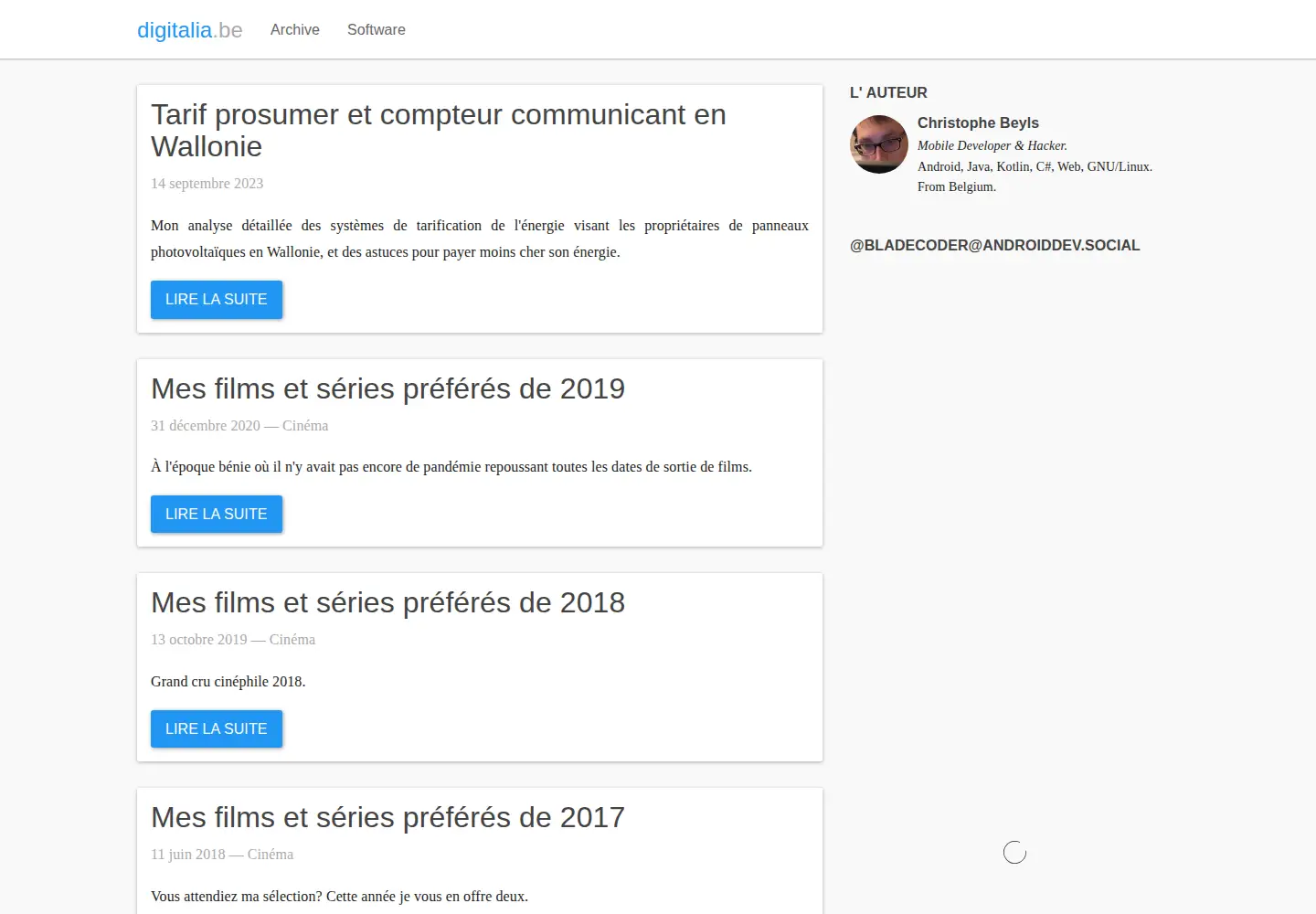Select Cinéma category on the 2018 post

pyautogui.click(x=292, y=640)
